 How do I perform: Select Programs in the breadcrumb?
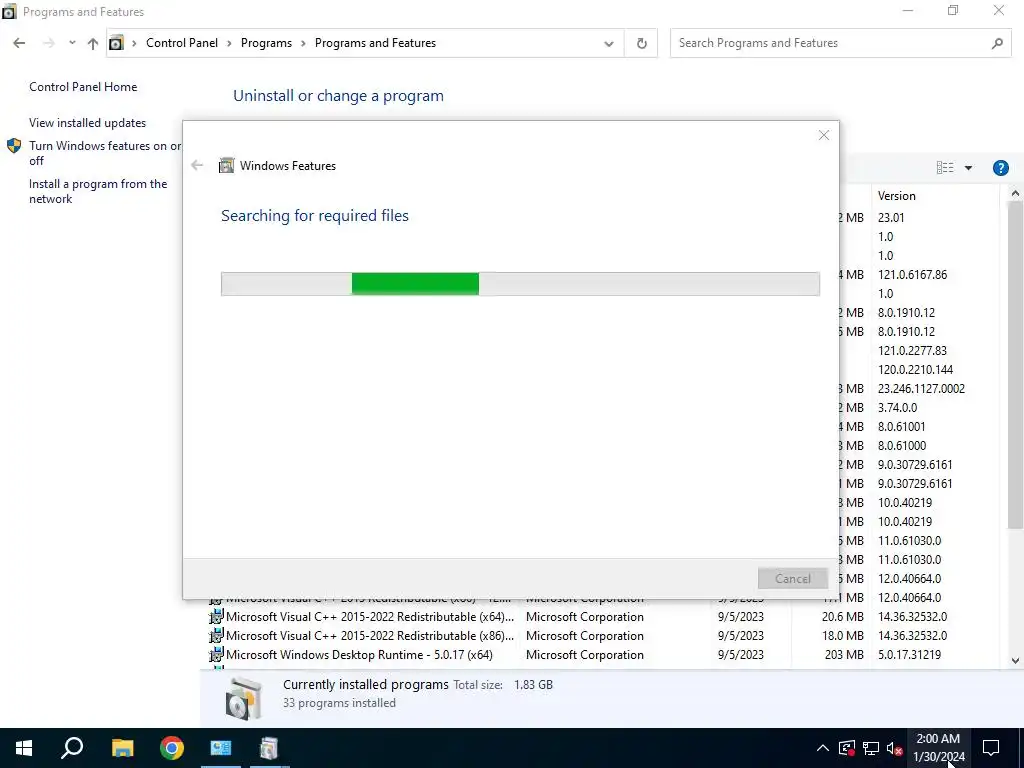(266, 43)
